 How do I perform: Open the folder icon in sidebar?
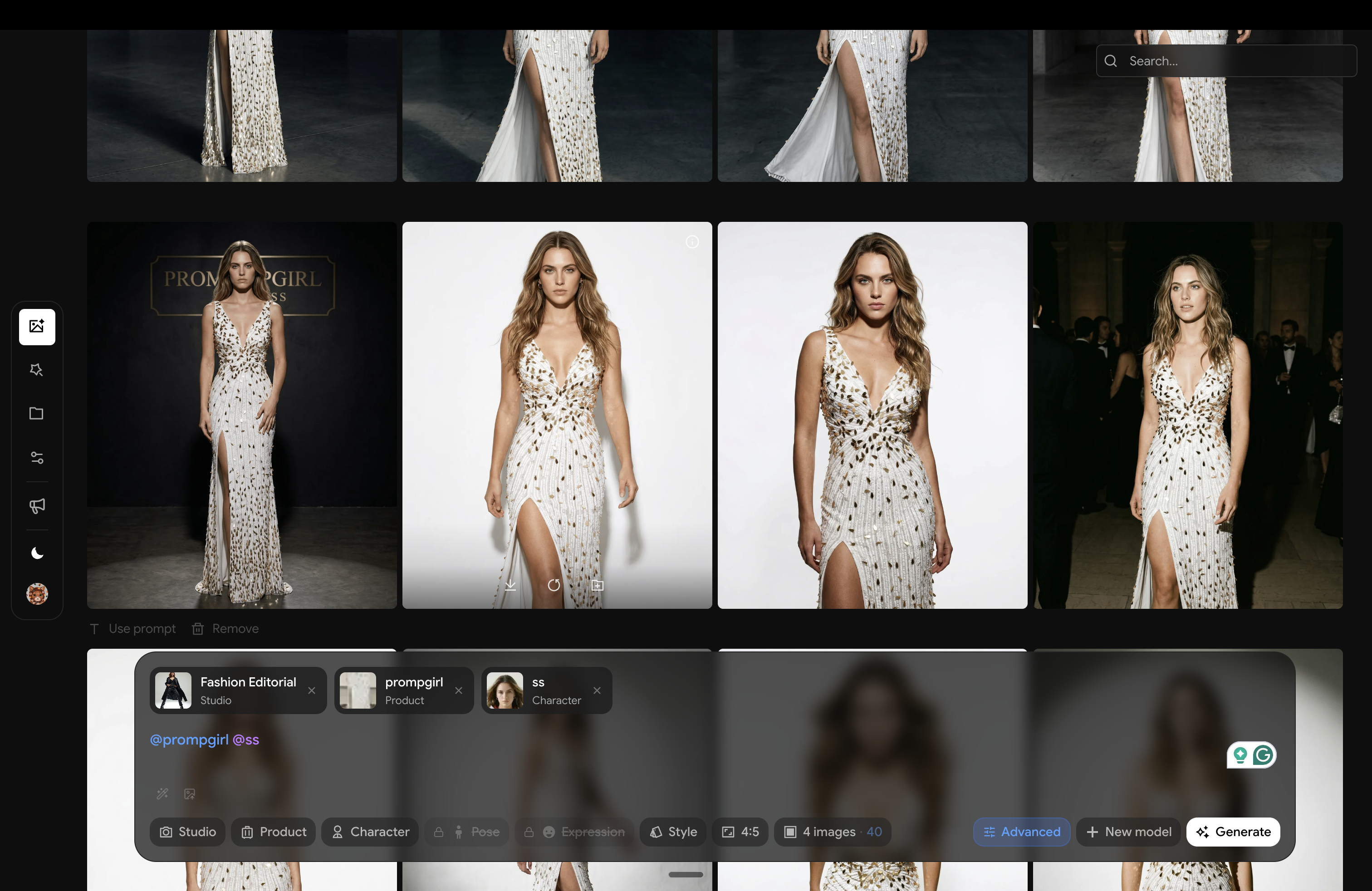click(37, 413)
